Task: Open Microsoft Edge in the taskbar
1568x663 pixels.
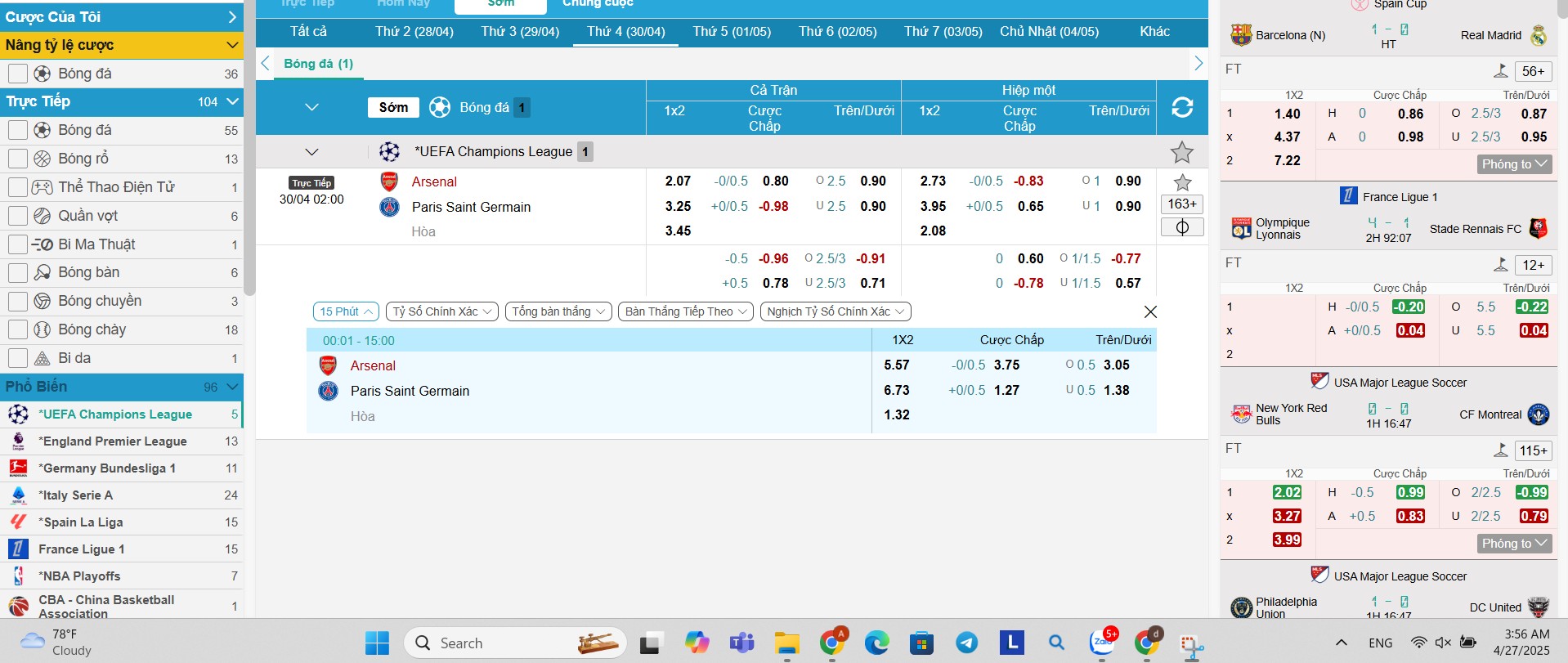Action: point(876,643)
